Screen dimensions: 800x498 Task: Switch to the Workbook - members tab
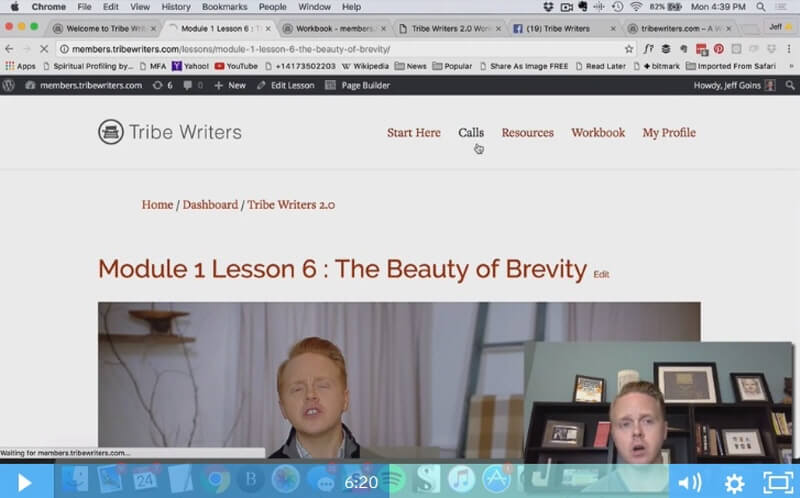click(332, 29)
